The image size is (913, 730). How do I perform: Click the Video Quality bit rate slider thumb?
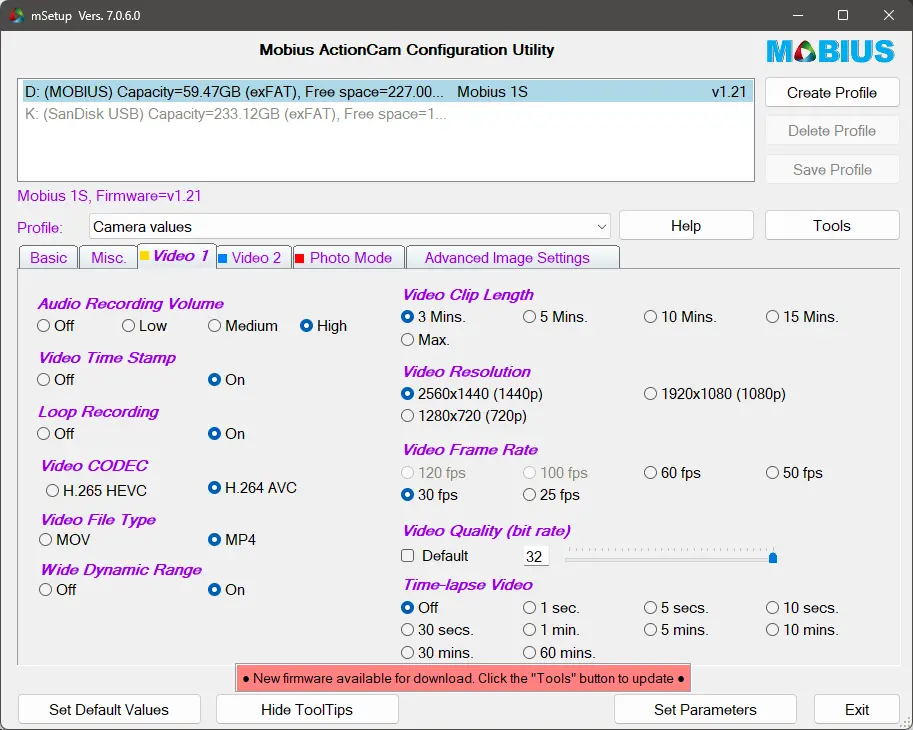tap(773, 558)
